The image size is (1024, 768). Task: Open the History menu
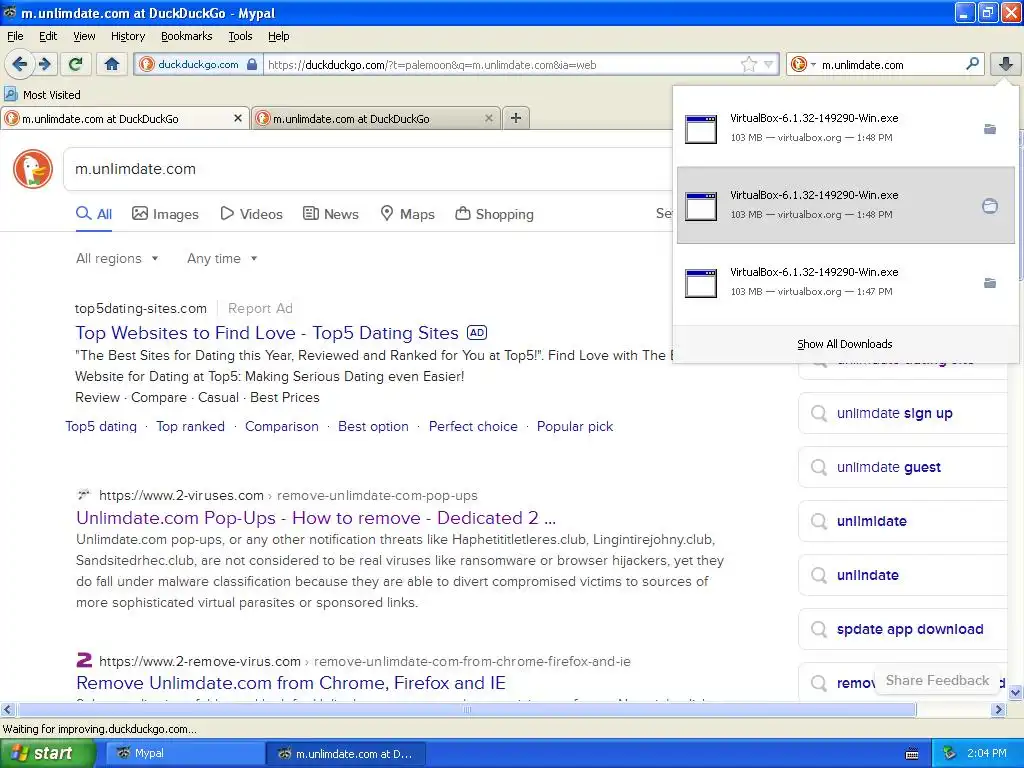[127, 36]
